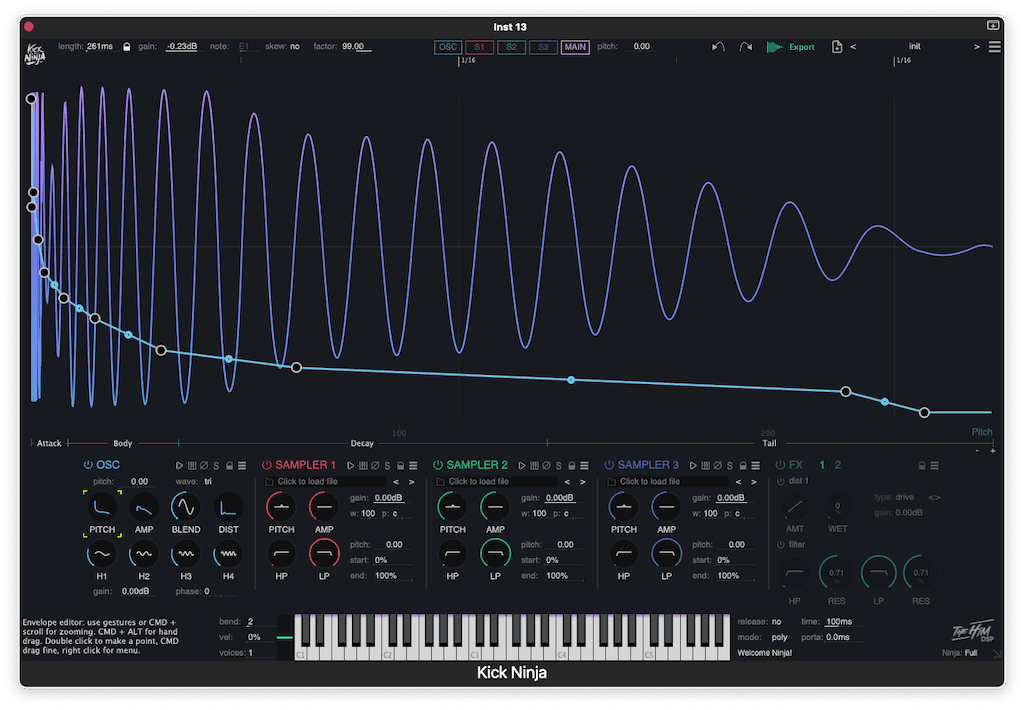Toggle the Sampler 3 power button
1024x710 pixels.
tap(609, 465)
